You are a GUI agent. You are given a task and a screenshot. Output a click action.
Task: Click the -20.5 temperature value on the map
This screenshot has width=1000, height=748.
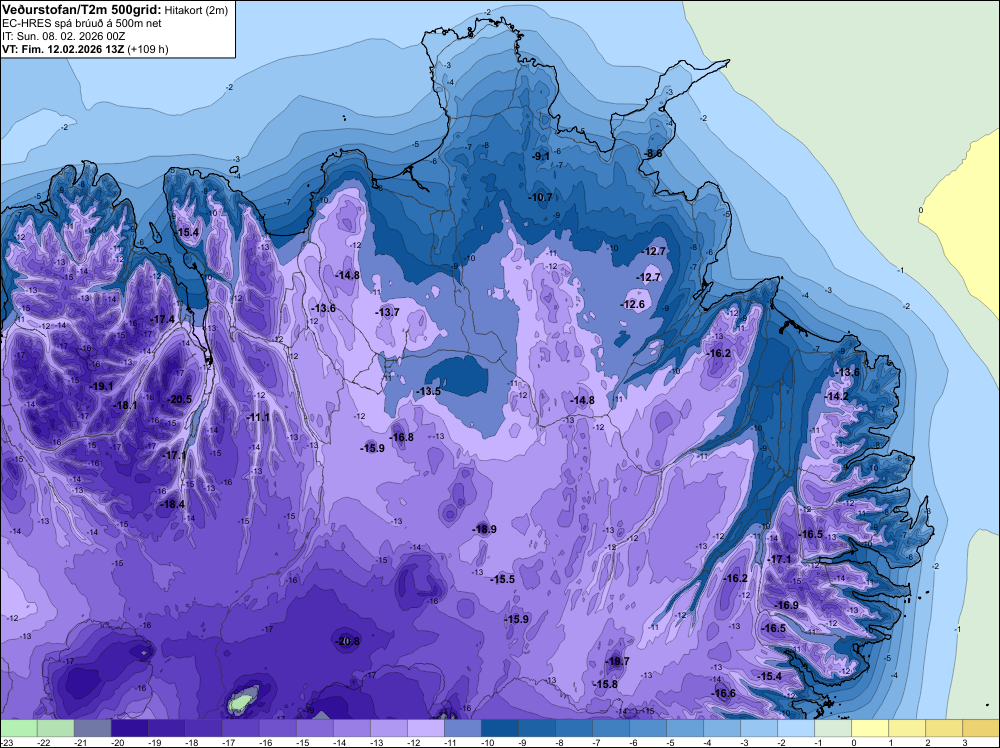(x=179, y=400)
